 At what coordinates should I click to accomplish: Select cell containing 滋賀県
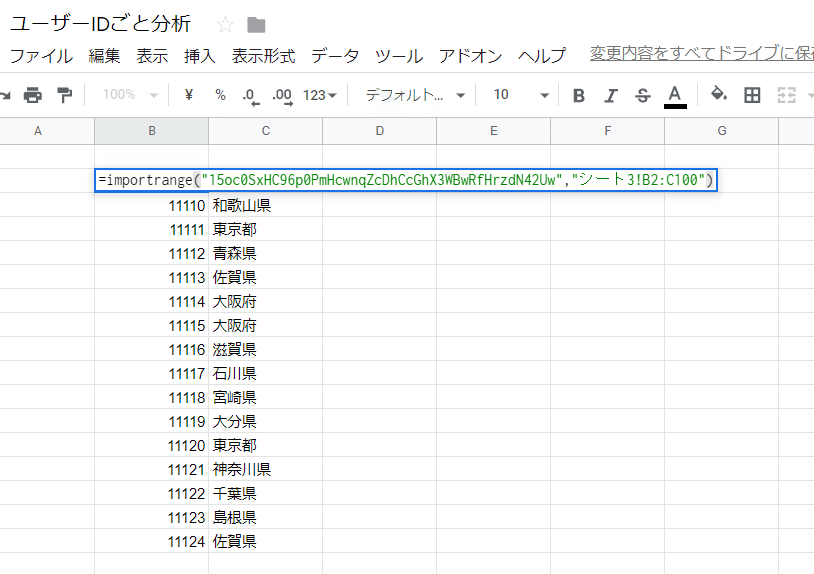pyautogui.click(x=265, y=349)
